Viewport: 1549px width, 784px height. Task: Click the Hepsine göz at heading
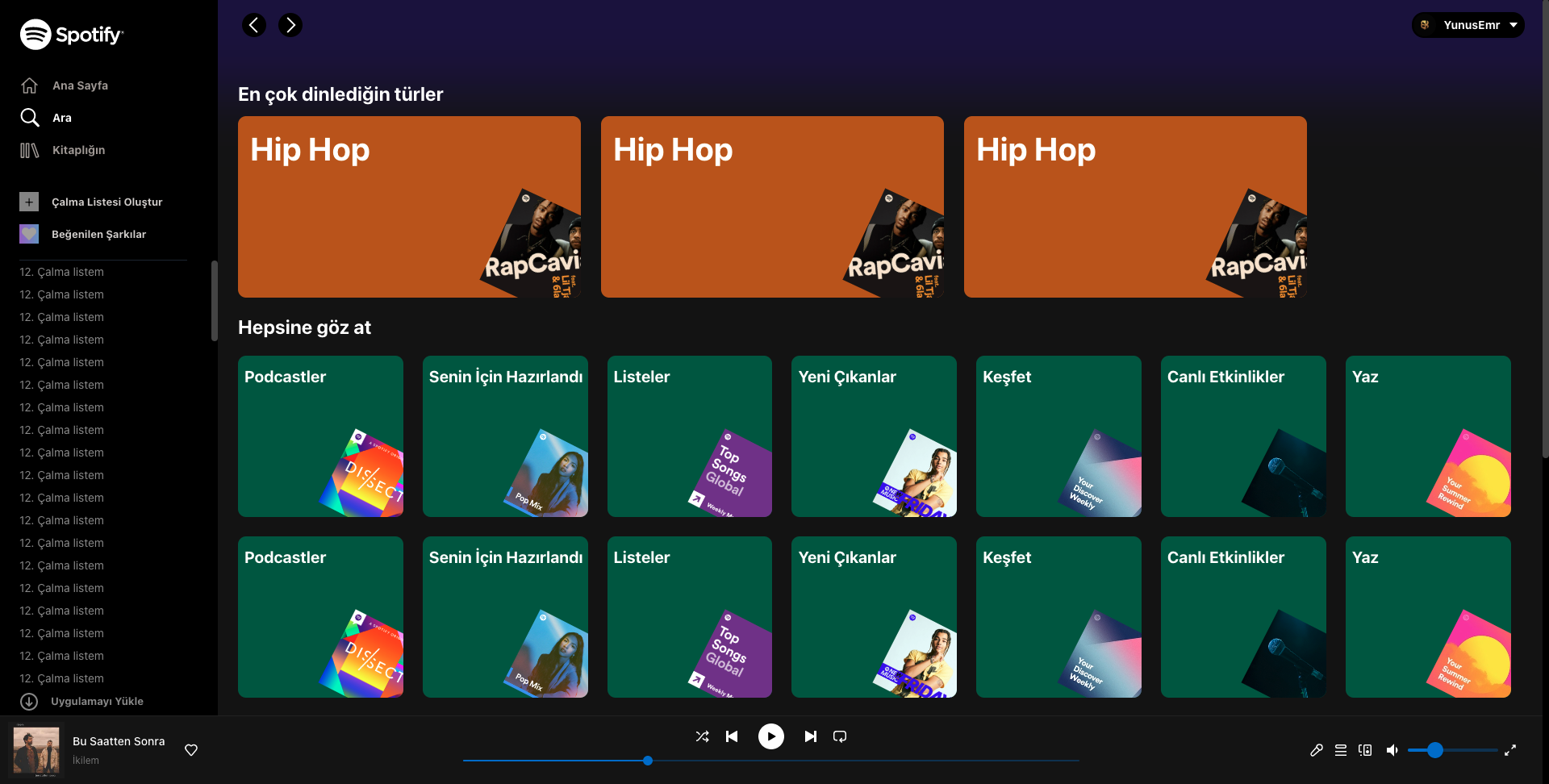[304, 327]
